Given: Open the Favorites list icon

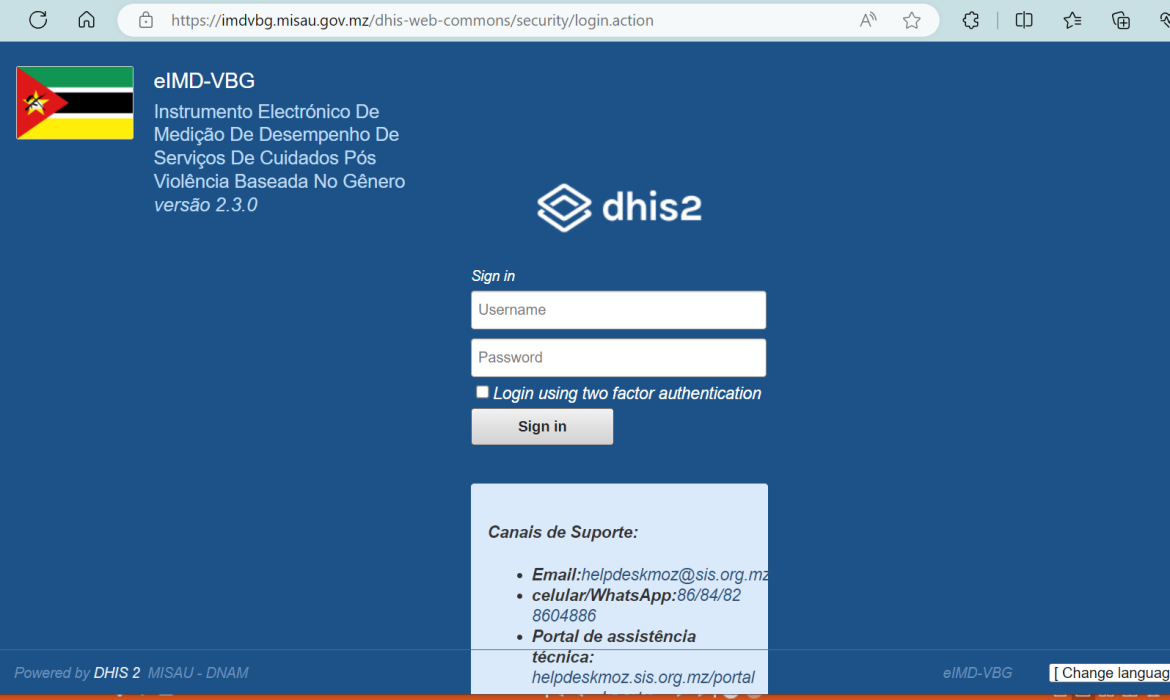Looking at the screenshot, I should click(1071, 20).
